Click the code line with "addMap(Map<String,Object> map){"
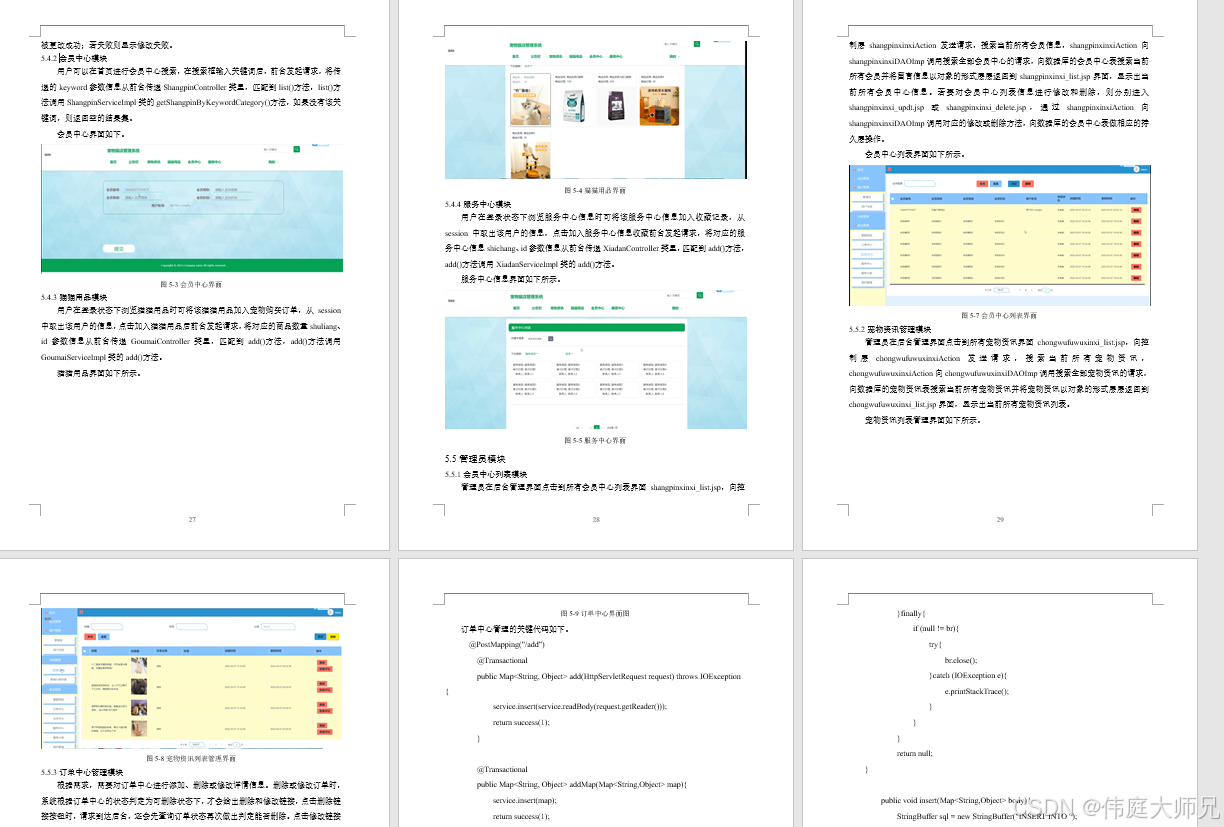Screen dimensions: 1224x827 tap(583, 785)
